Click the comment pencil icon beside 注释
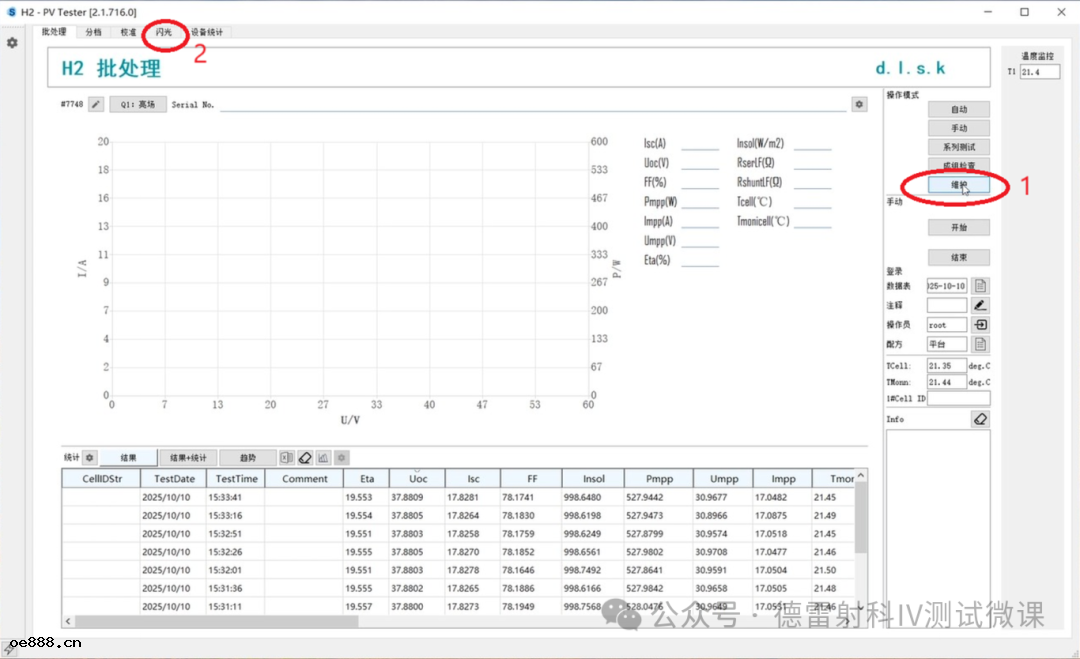 click(x=981, y=305)
